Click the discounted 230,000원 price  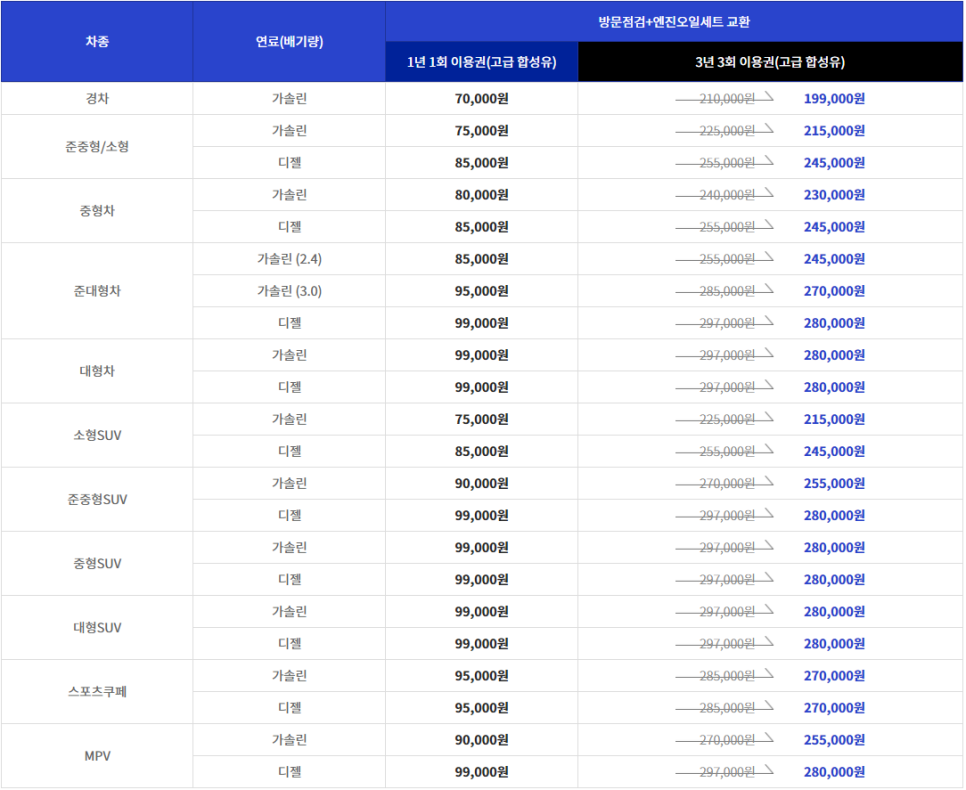[x=834, y=195]
